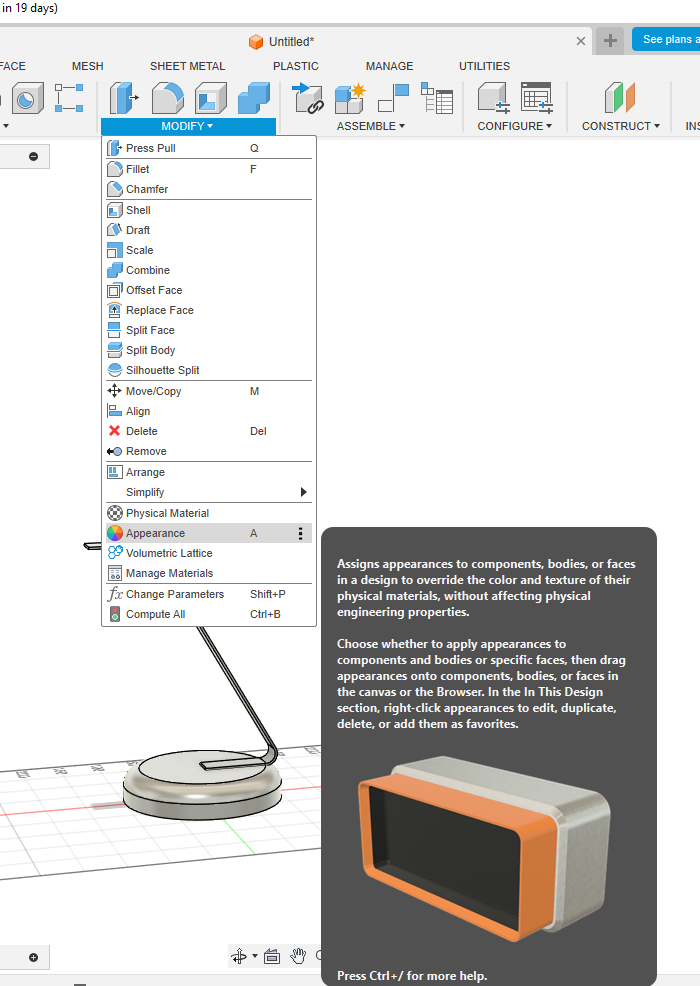700x986 pixels.
Task: Expand the Simplify submenu
Action: 208,492
